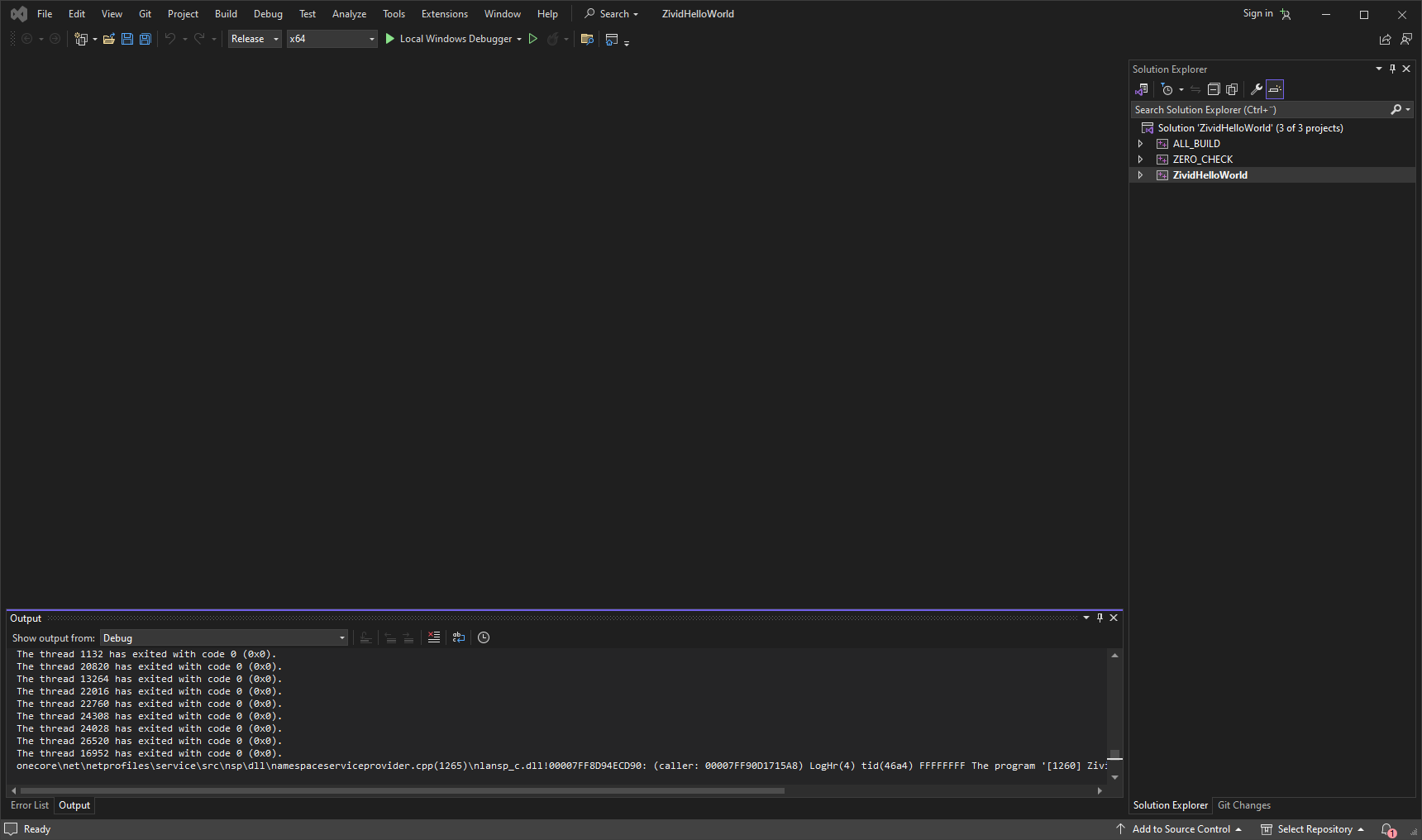Click Add to Source Control button
This screenshot has height=840, width=1422.
click(1181, 829)
